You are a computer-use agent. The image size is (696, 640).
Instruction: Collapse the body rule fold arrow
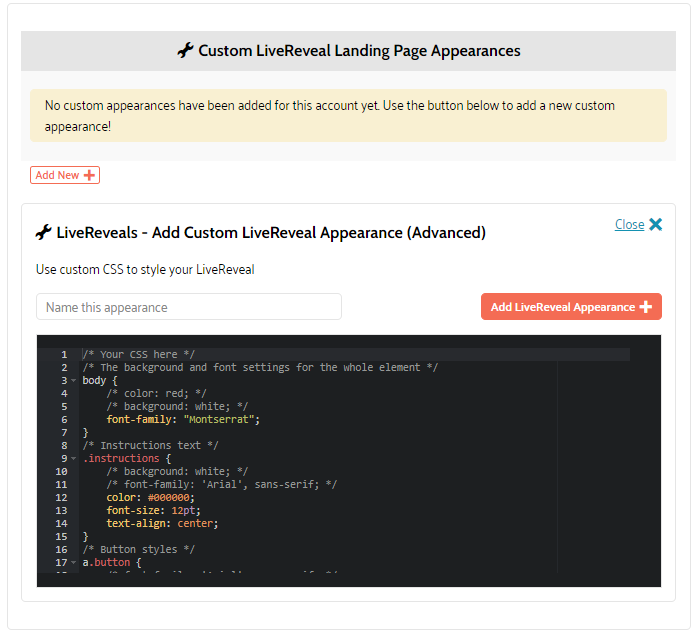(74, 381)
